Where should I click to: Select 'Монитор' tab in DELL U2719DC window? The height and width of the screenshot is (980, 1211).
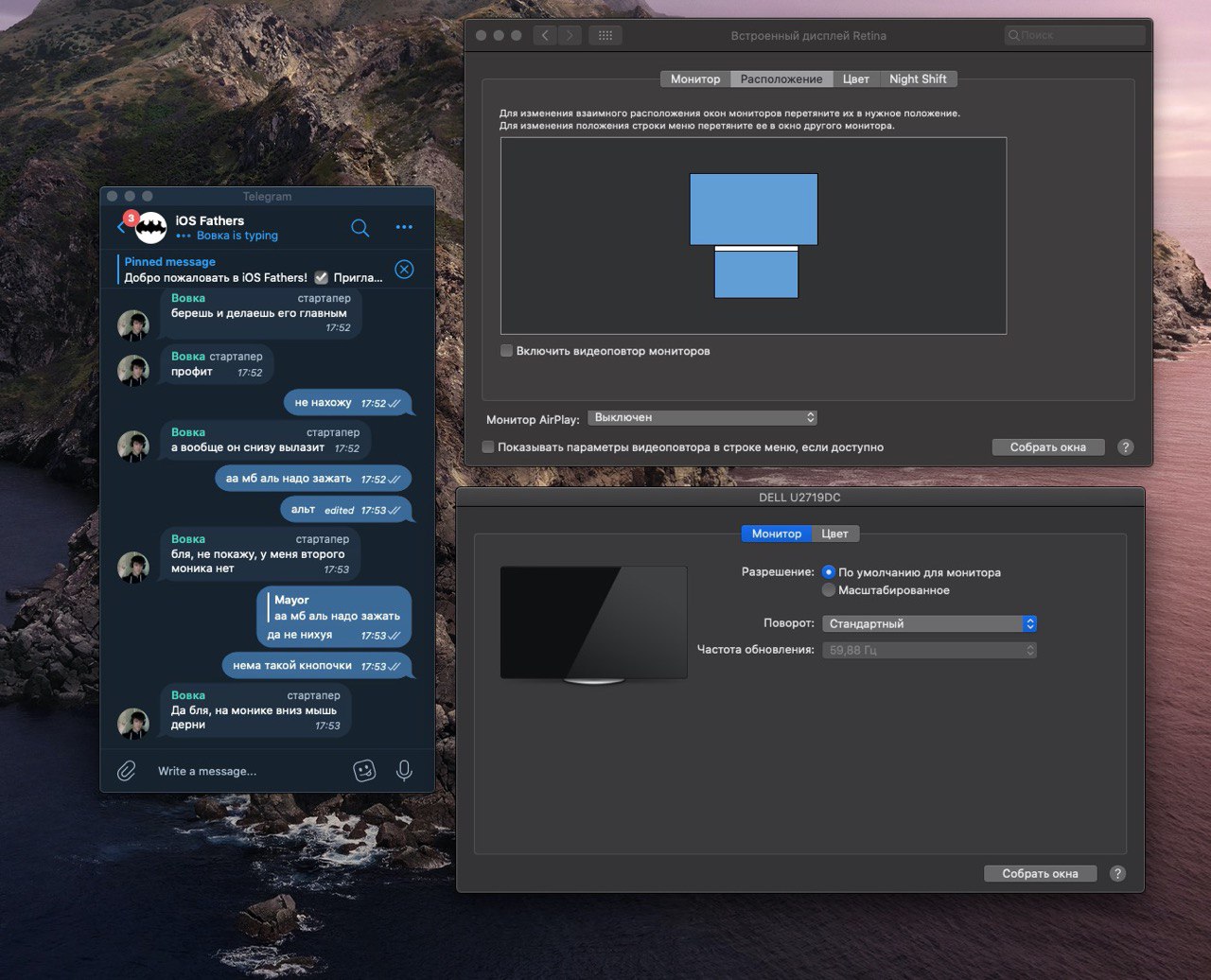click(777, 534)
